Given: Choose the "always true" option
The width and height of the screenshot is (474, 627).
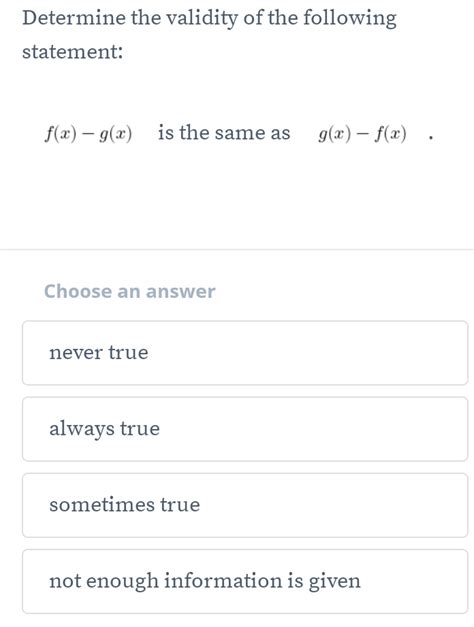Looking at the screenshot, I should [245, 429].
